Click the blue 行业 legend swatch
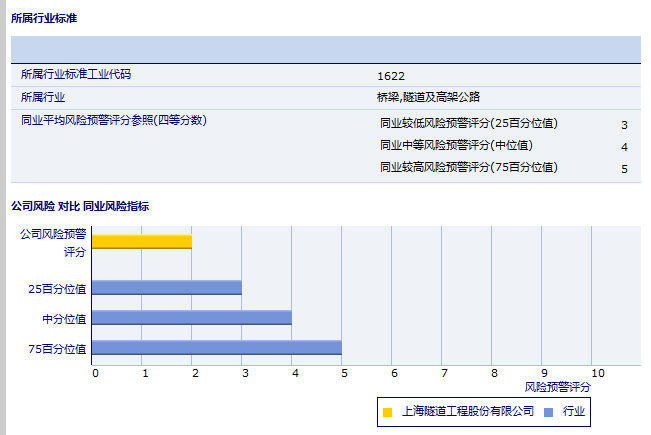 [551, 411]
